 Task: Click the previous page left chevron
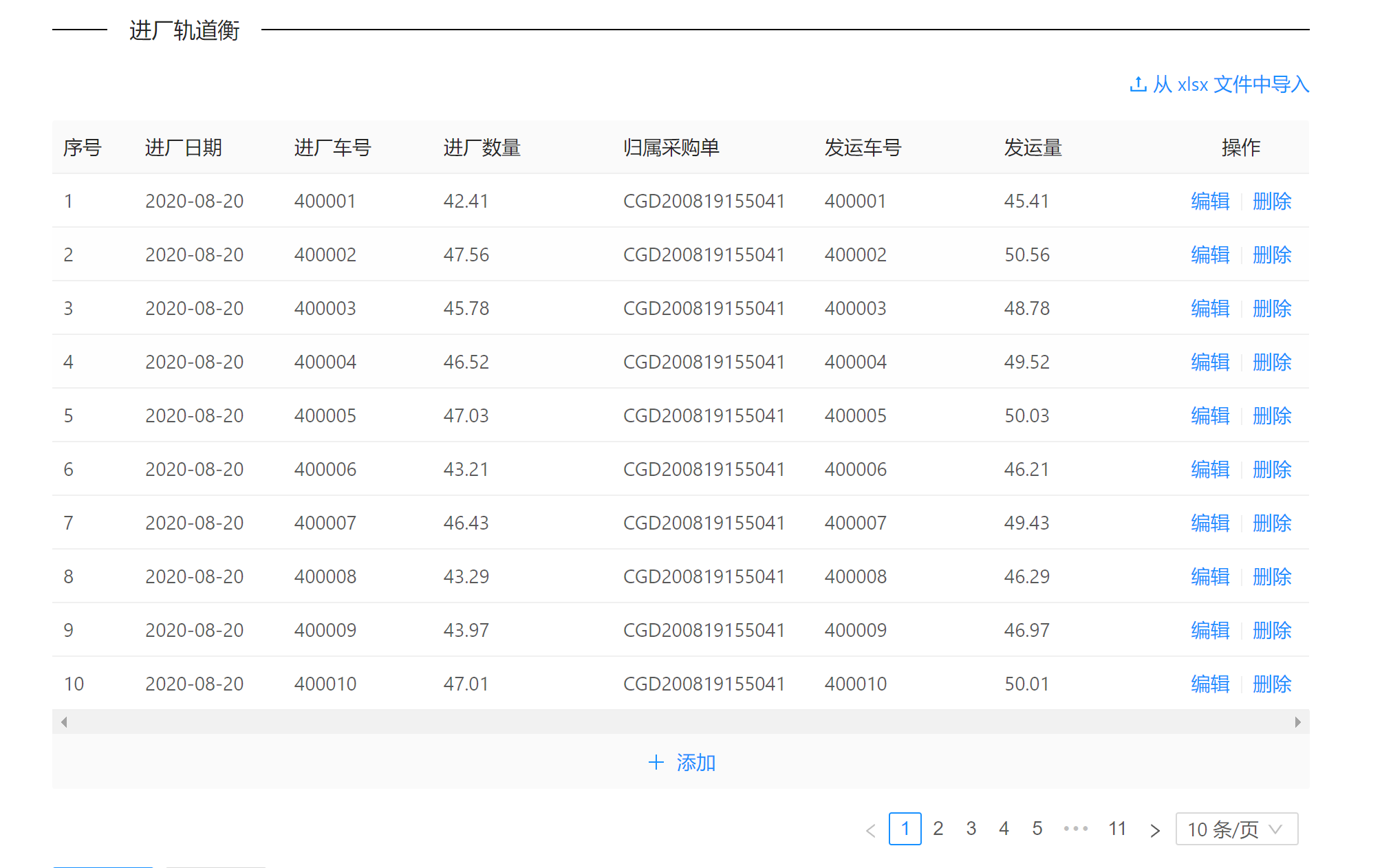[870, 830]
